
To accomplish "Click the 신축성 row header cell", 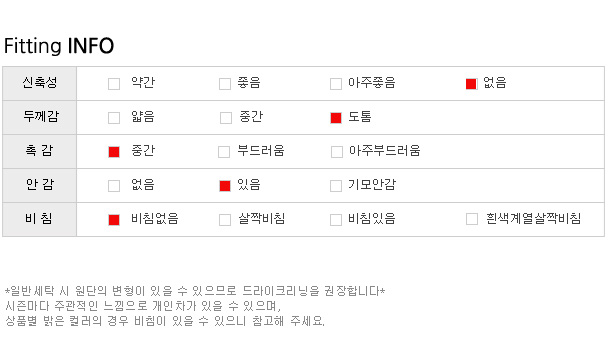I will (40, 83).
